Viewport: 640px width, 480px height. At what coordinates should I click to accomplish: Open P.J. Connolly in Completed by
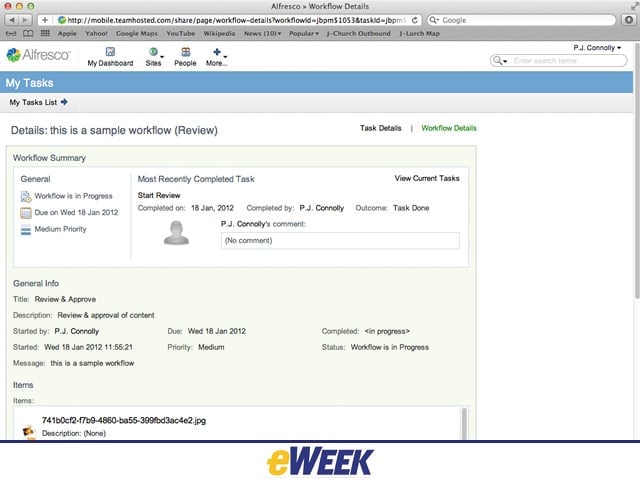322,208
